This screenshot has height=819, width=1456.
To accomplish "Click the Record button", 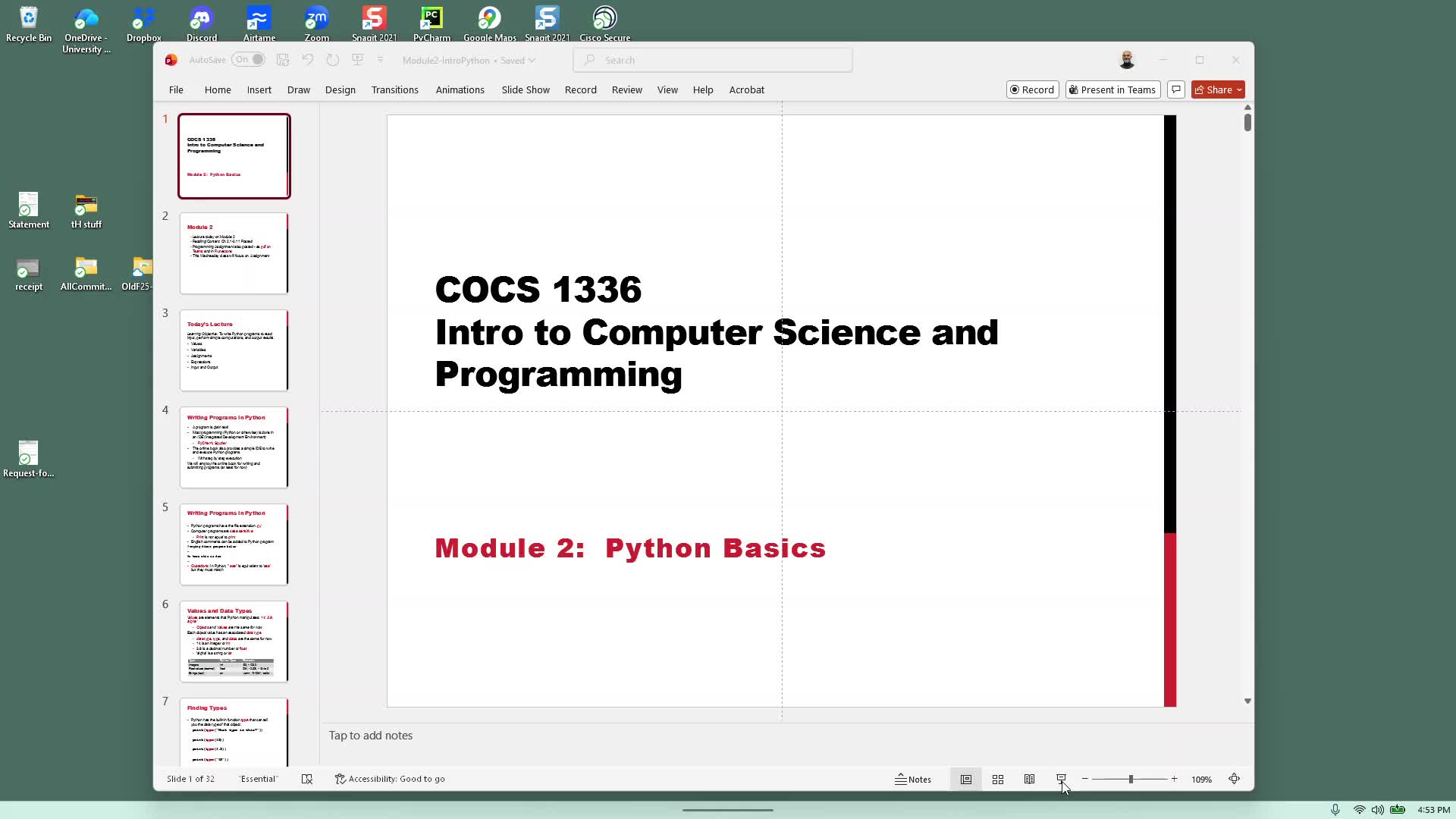I will pos(1032,89).
